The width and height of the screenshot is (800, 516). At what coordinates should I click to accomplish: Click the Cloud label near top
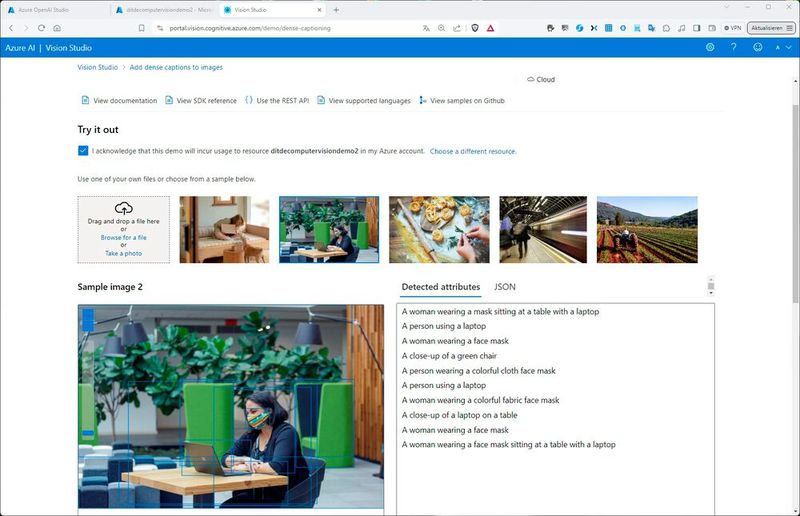(541, 79)
